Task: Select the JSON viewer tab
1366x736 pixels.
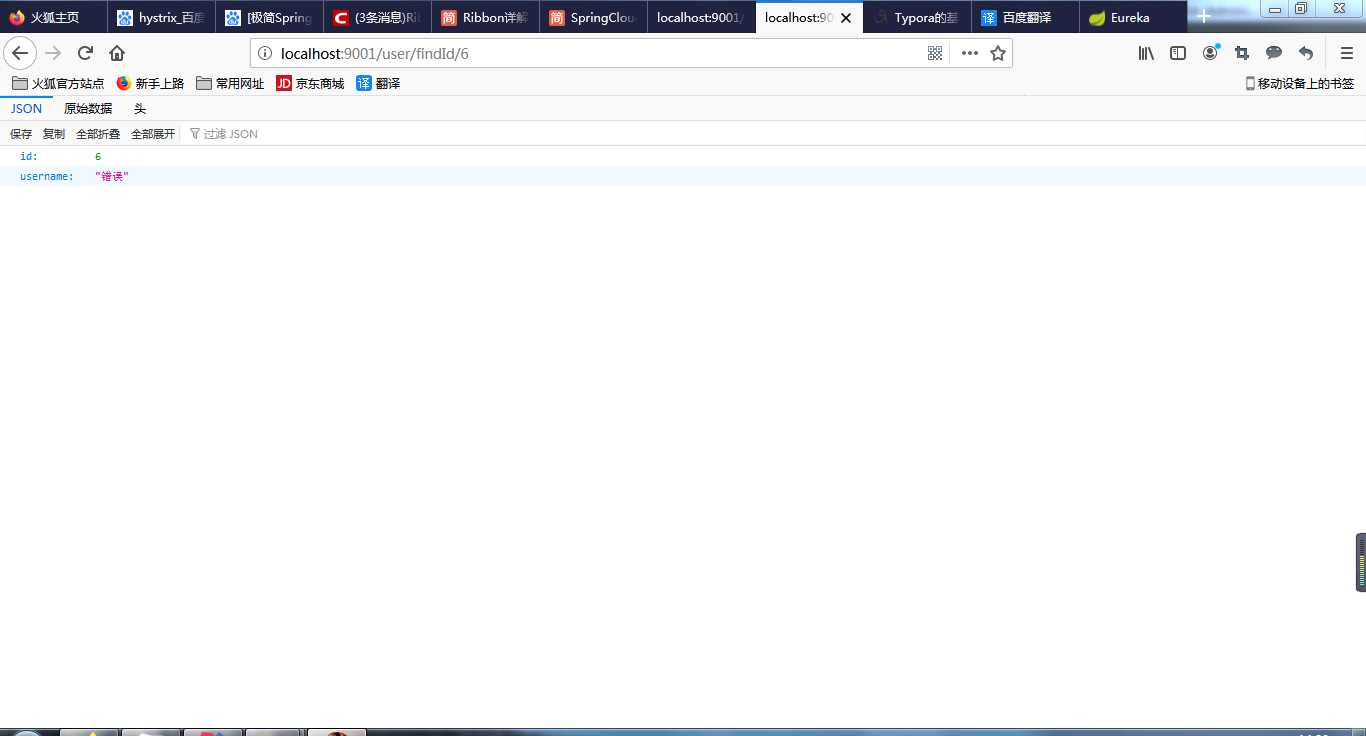Action: click(27, 108)
